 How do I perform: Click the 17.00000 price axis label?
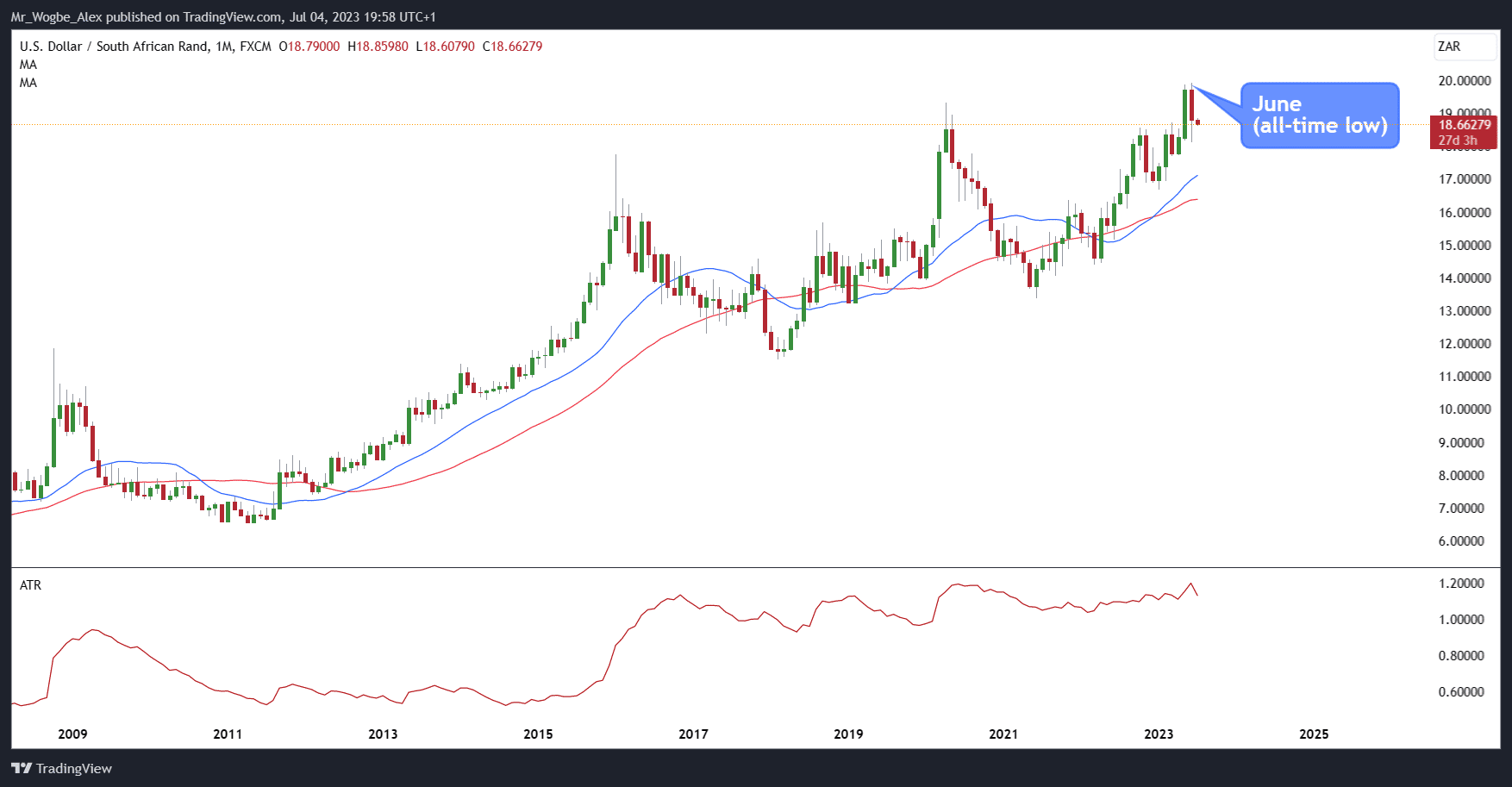(1465, 179)
